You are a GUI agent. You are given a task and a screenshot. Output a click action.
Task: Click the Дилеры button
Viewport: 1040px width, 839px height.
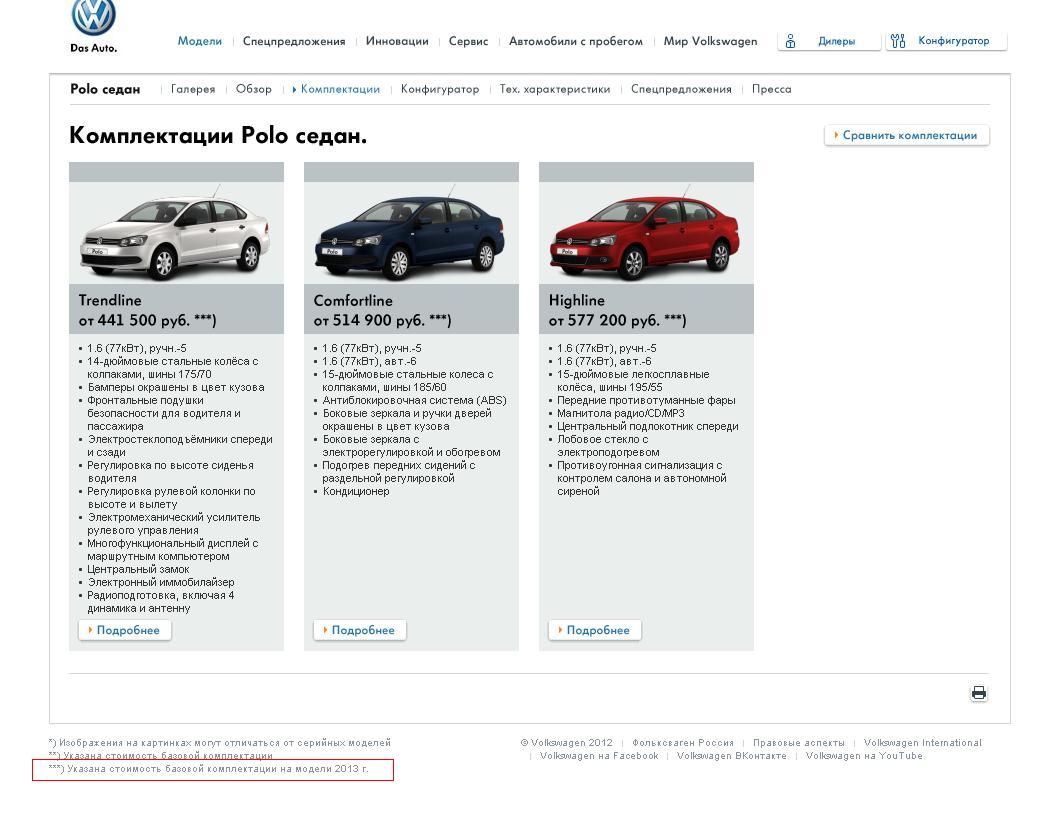pos(829,41)
